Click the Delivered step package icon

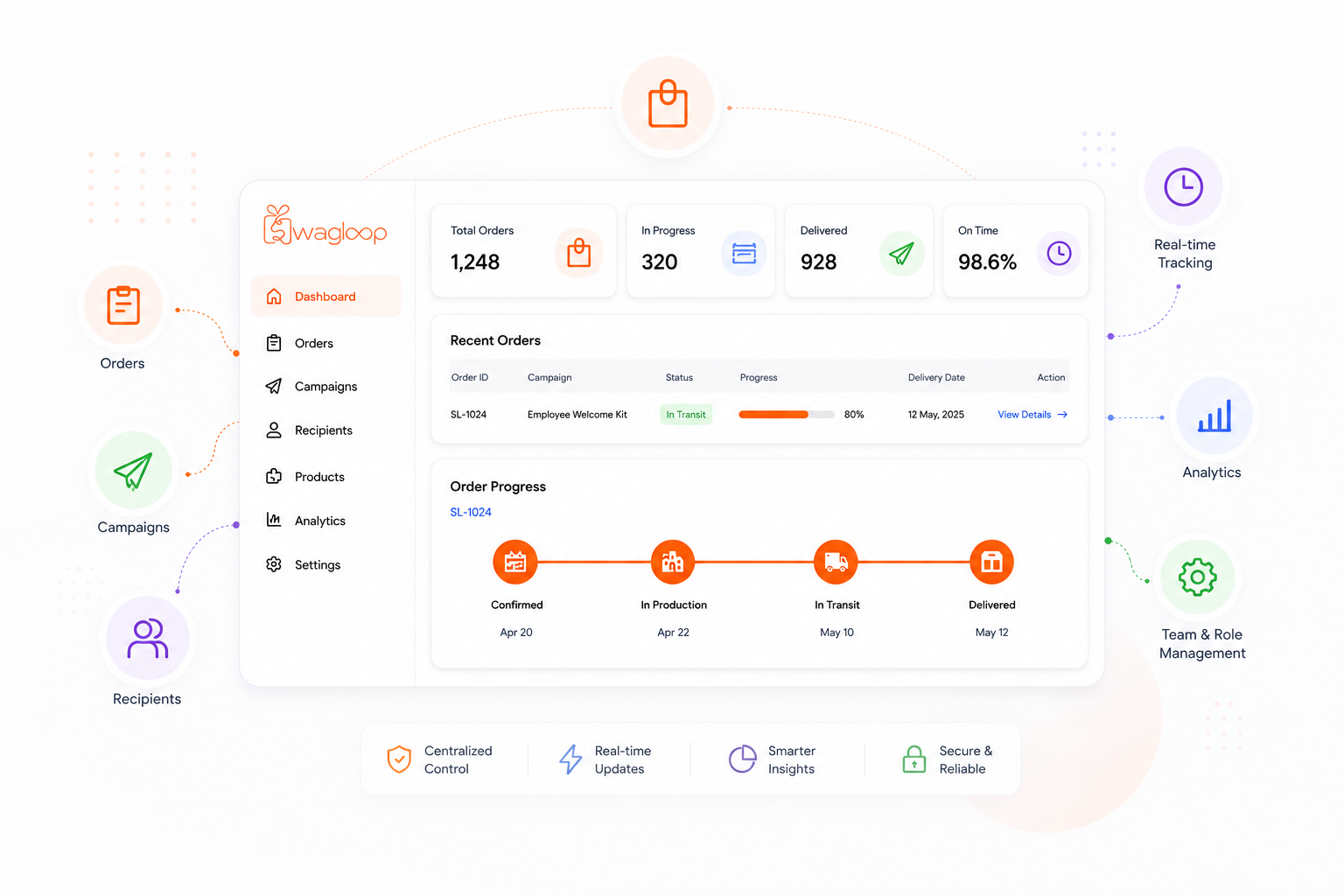click(992, 562)
